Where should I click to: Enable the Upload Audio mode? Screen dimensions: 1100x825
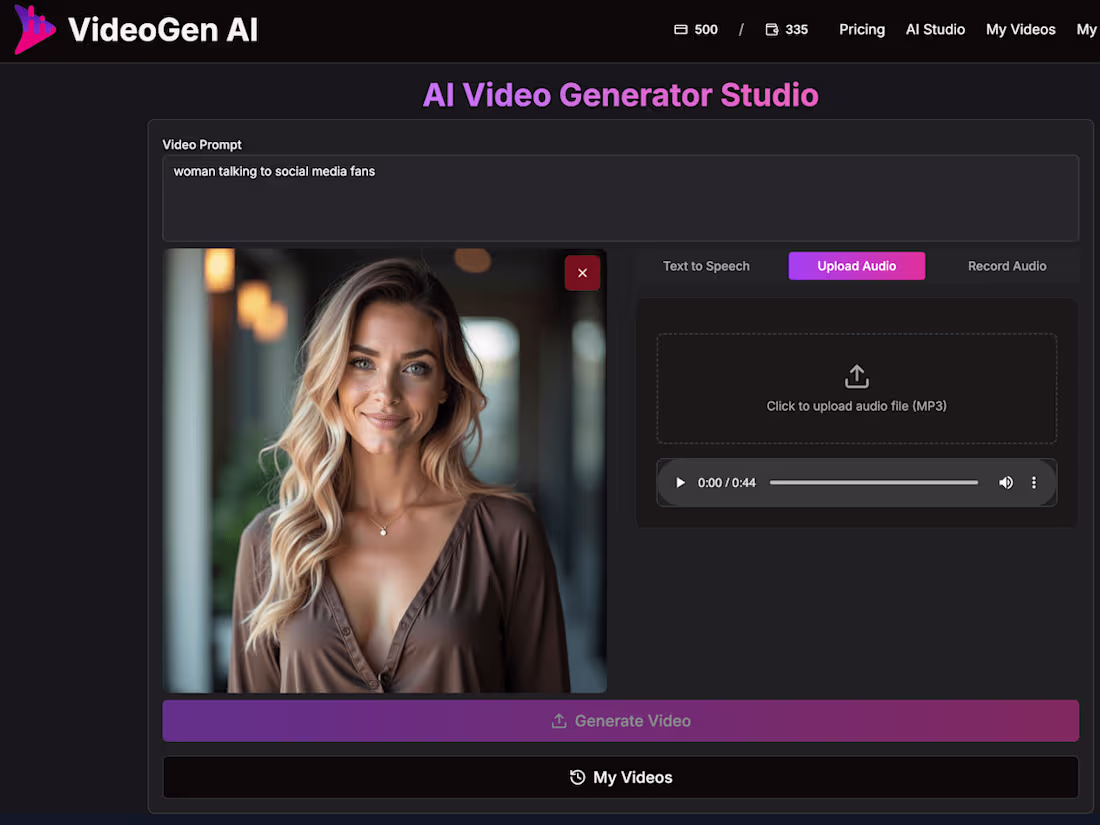point(856,266)
